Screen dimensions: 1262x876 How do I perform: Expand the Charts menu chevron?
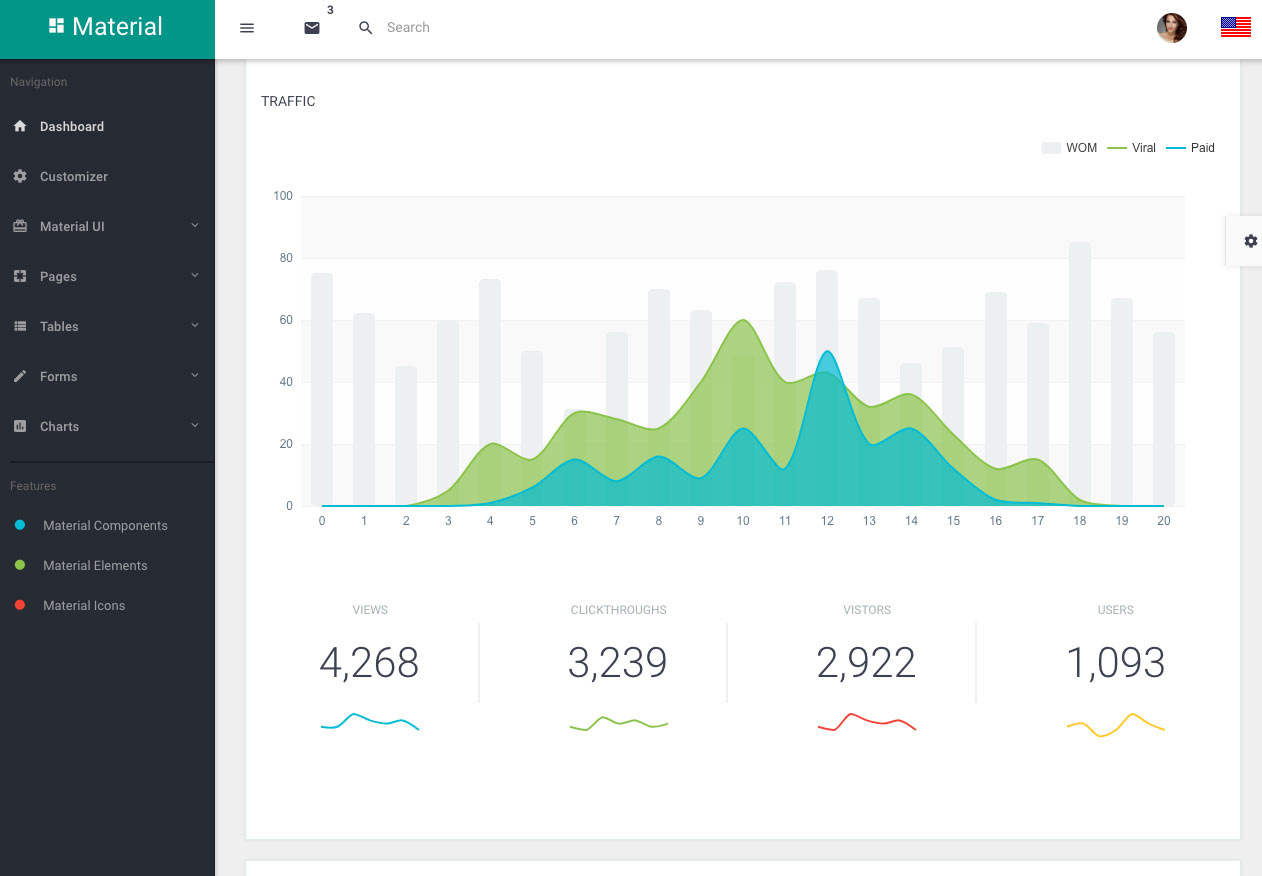(x=195, y=426)
